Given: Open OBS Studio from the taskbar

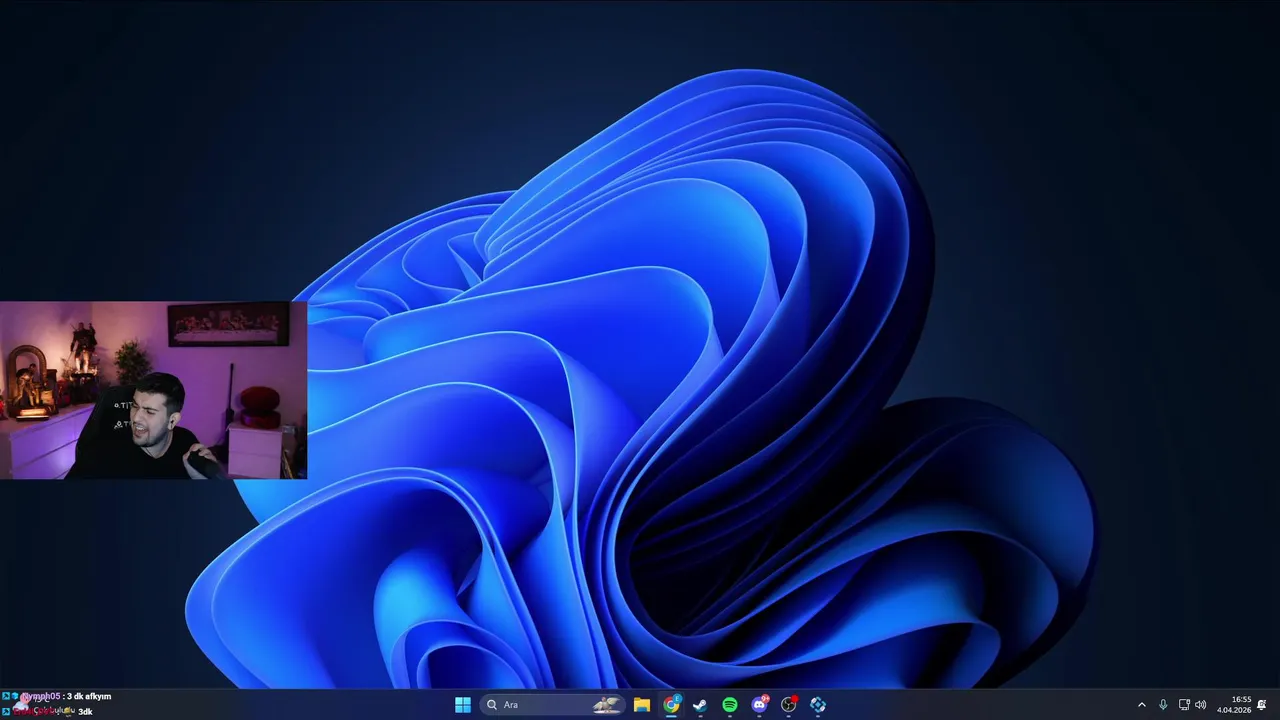Looking at the screenshot, I should click(x=789, y=705).
